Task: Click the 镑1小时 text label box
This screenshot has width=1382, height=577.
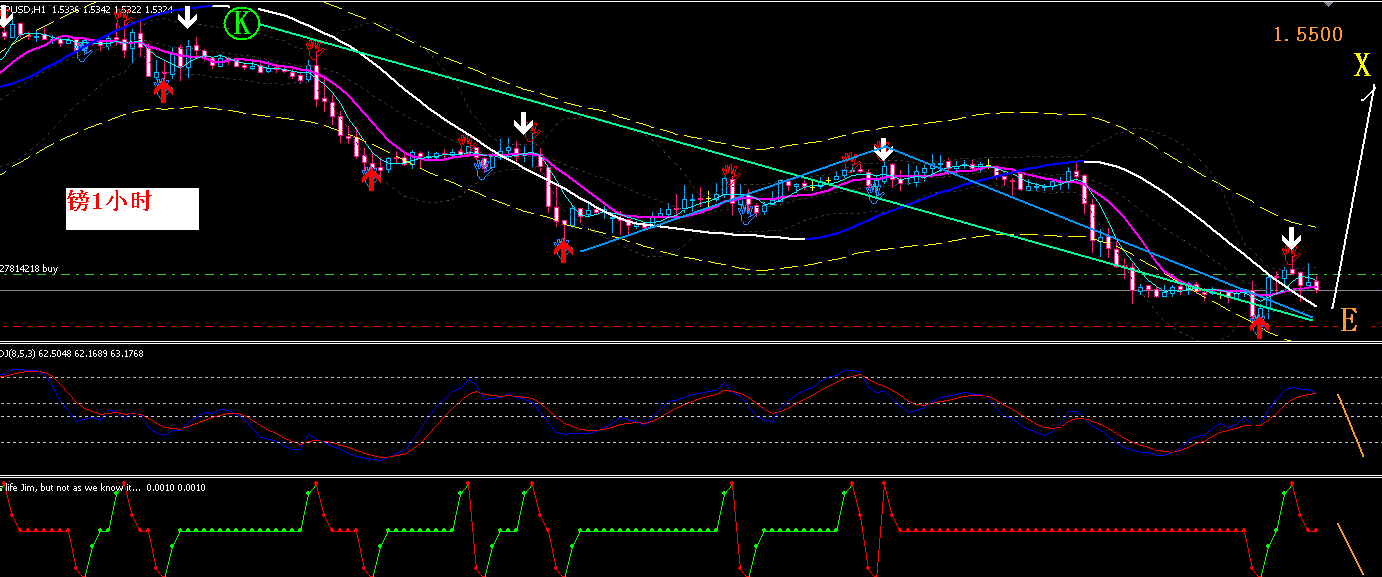Action: click(x=132, y=208)
